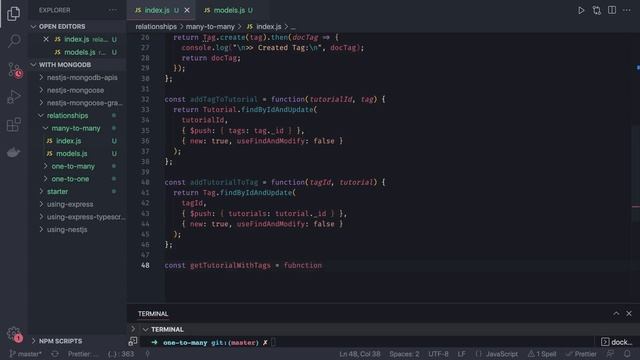The width and height of the screenshot is (640, 360).
Task: Click the Prettier status on the right of status bar
Action: tap(582, 354)
